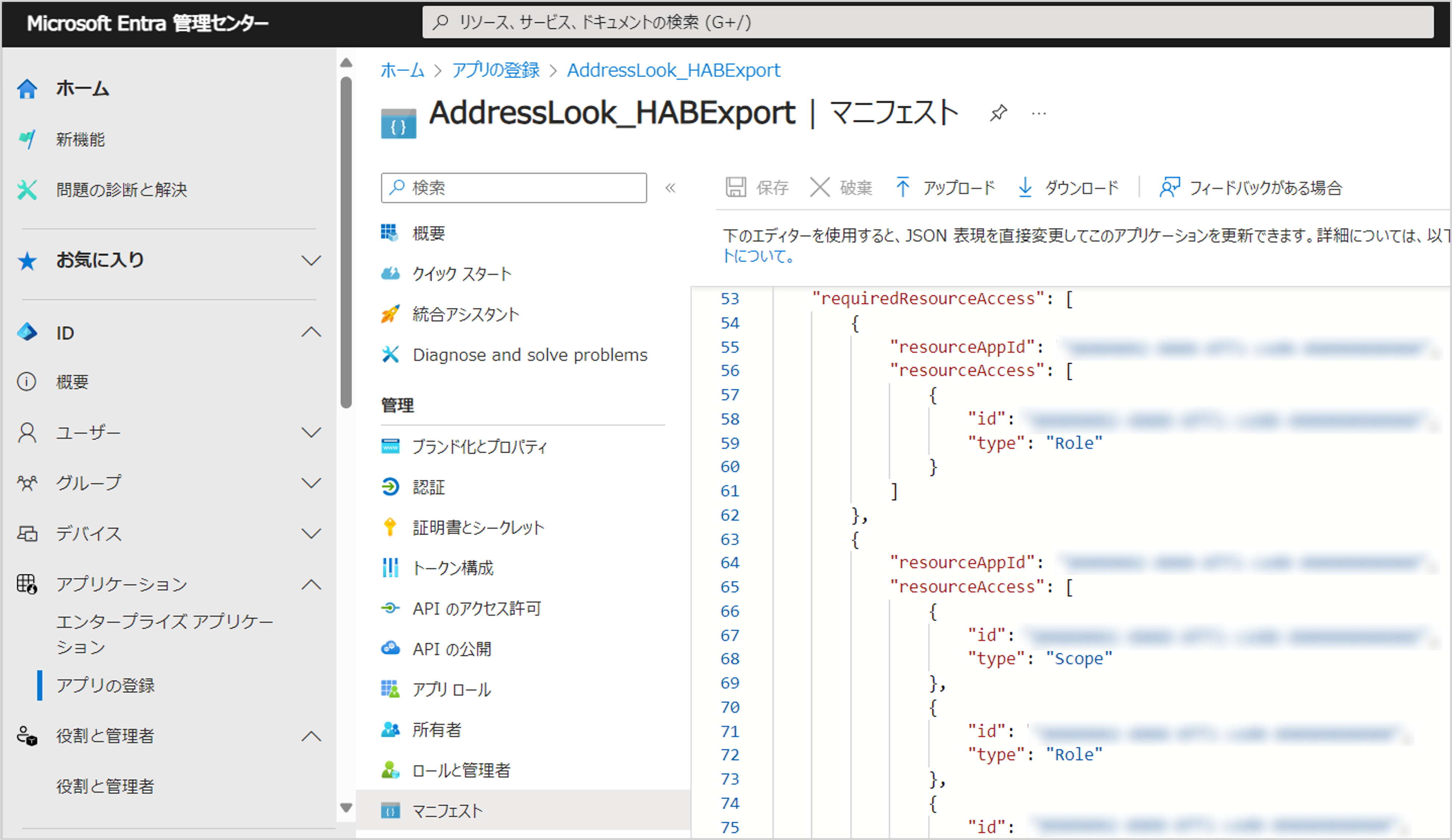Click the home icon in left sidebar
This screenshot has height=840, width=1452.
[27, 89]
